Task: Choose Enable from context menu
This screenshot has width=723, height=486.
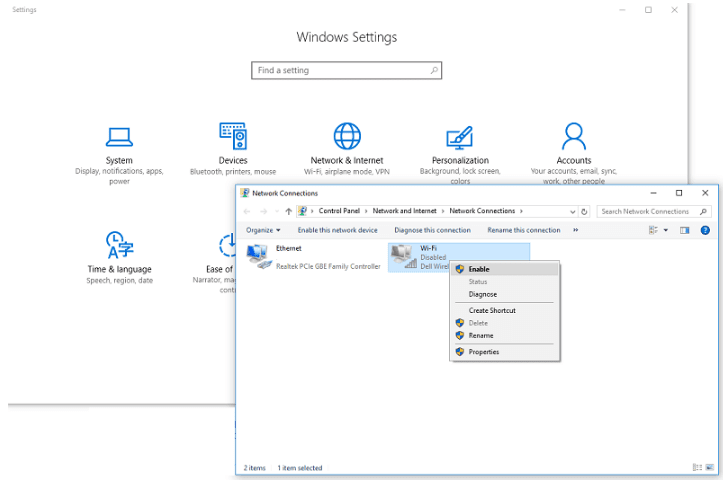Action: click(505, 269)
